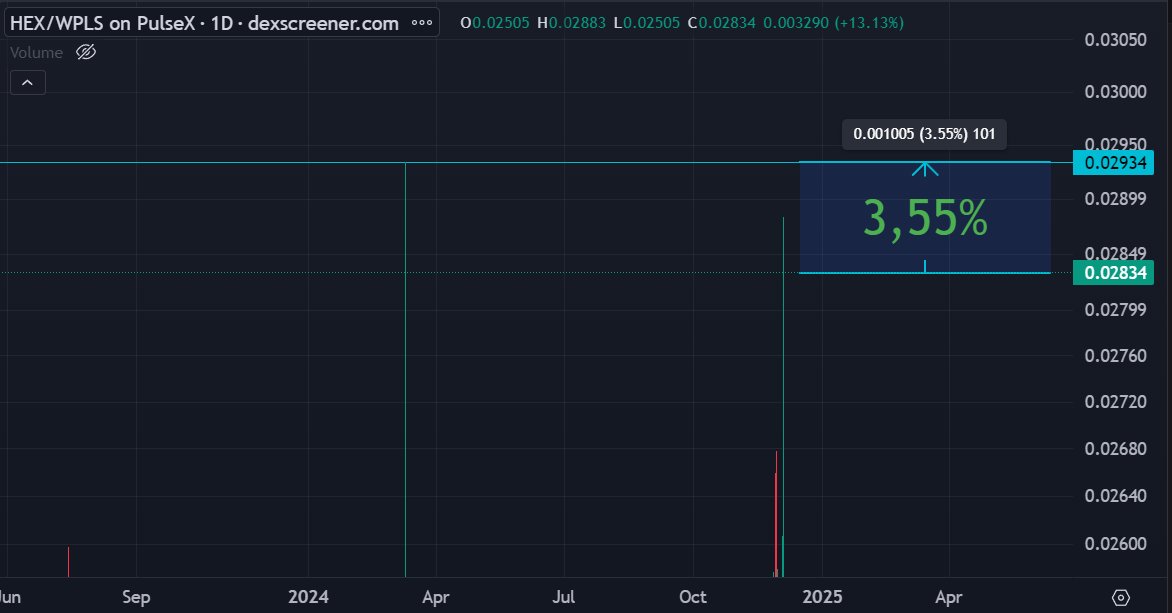Image resolution: width=1172 pixels, height=613 pixels.
Task: Click the 0.02834 current price label
Action: pyautogui.click(x=1114, y=272)
